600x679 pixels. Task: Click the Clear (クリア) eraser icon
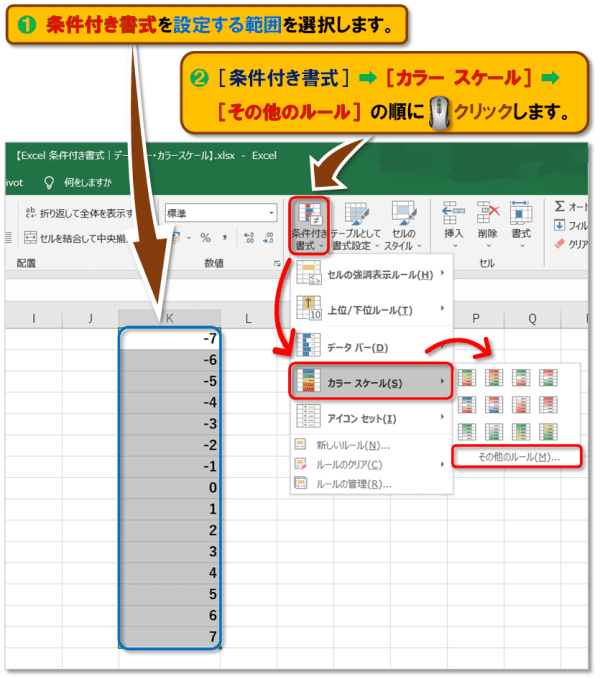pos(560,244)
